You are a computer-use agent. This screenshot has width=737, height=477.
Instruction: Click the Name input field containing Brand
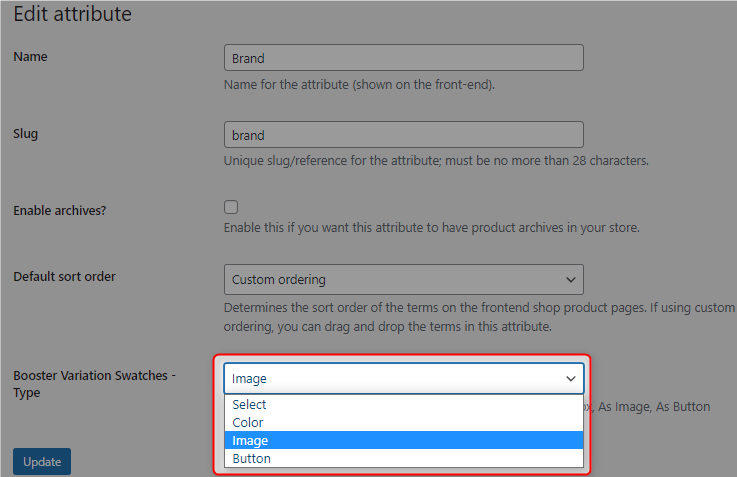tap(404, 58)
